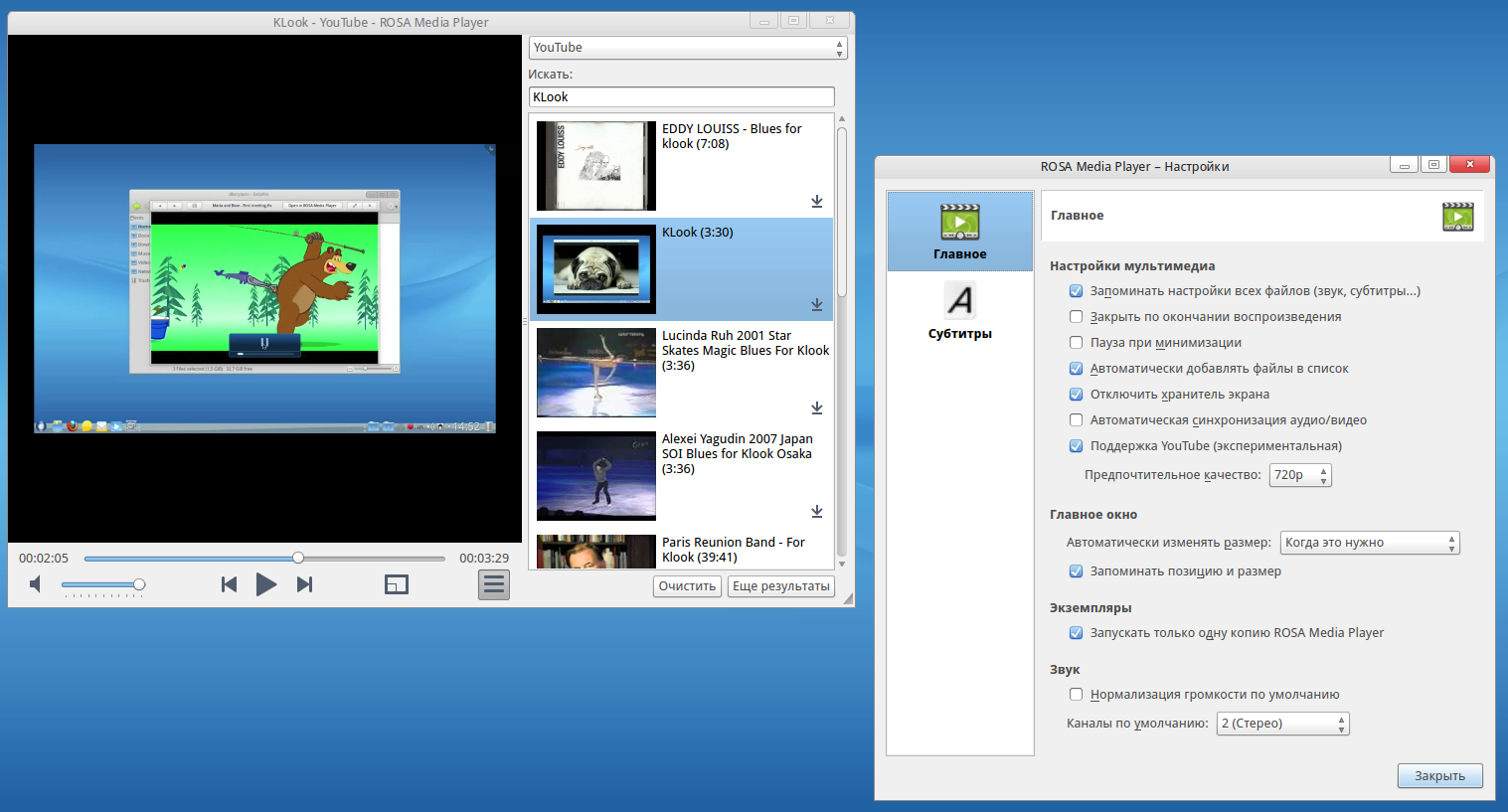Download the Lucinda Ruh 2001 video
1508x812 pixels.
[x=816, y=408]
